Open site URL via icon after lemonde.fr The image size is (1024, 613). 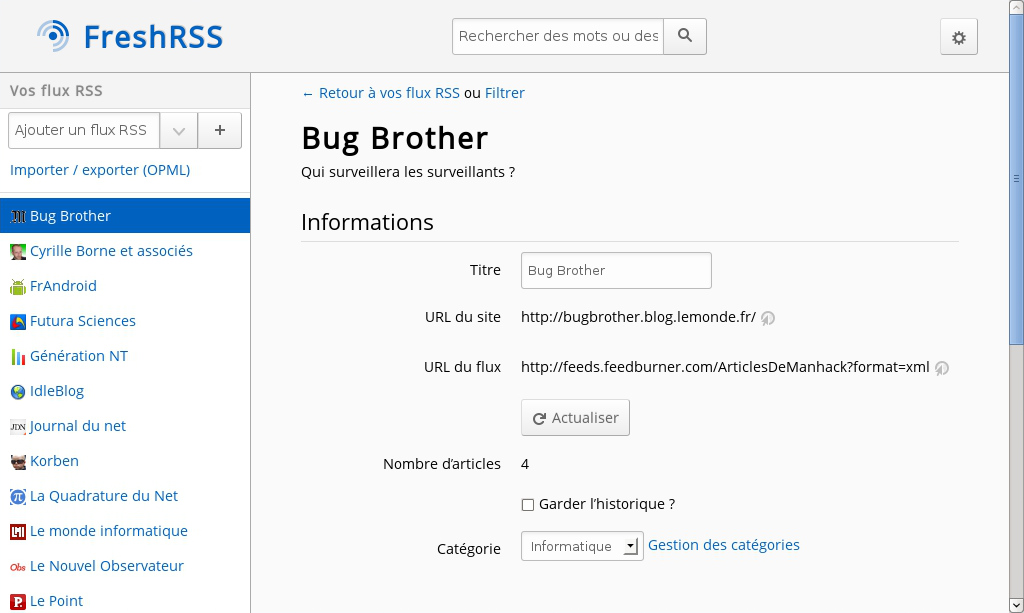pyautogui.click(x=768, y=318)
